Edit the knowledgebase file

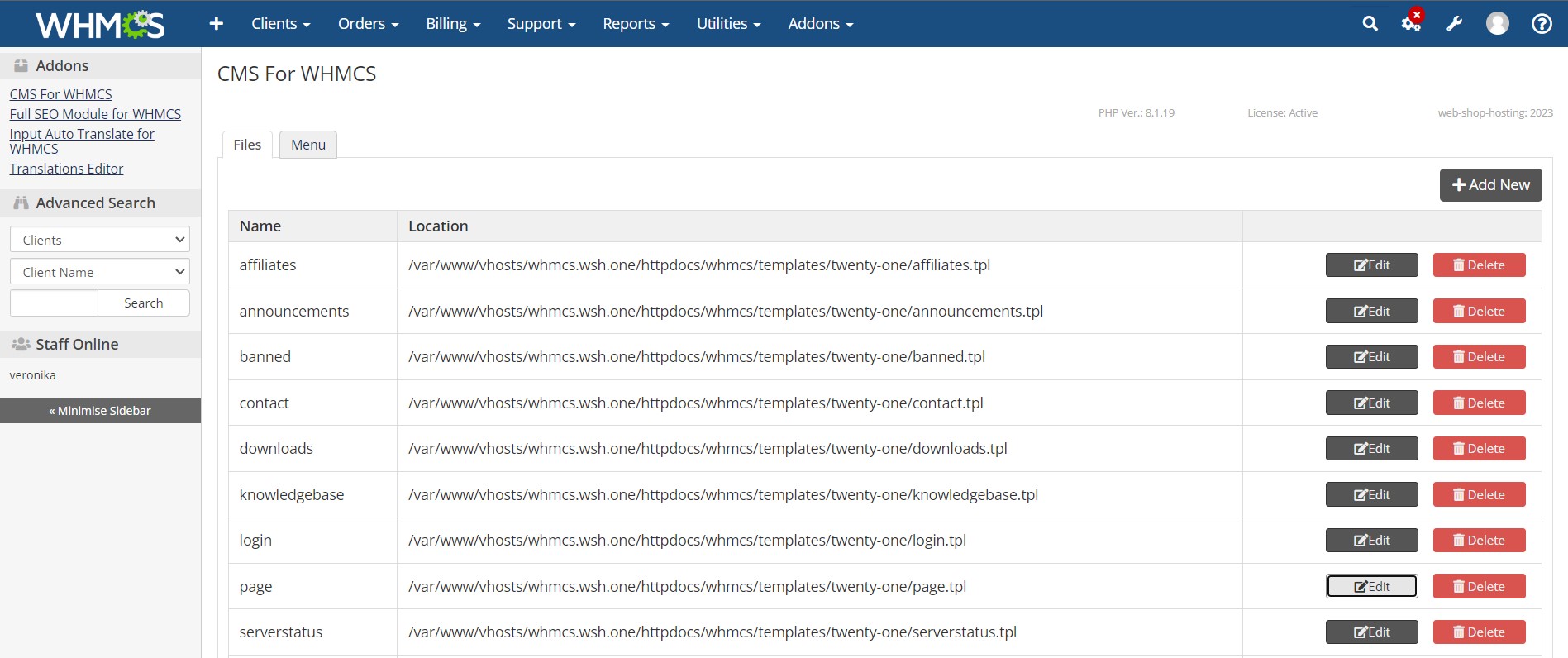1371,494
